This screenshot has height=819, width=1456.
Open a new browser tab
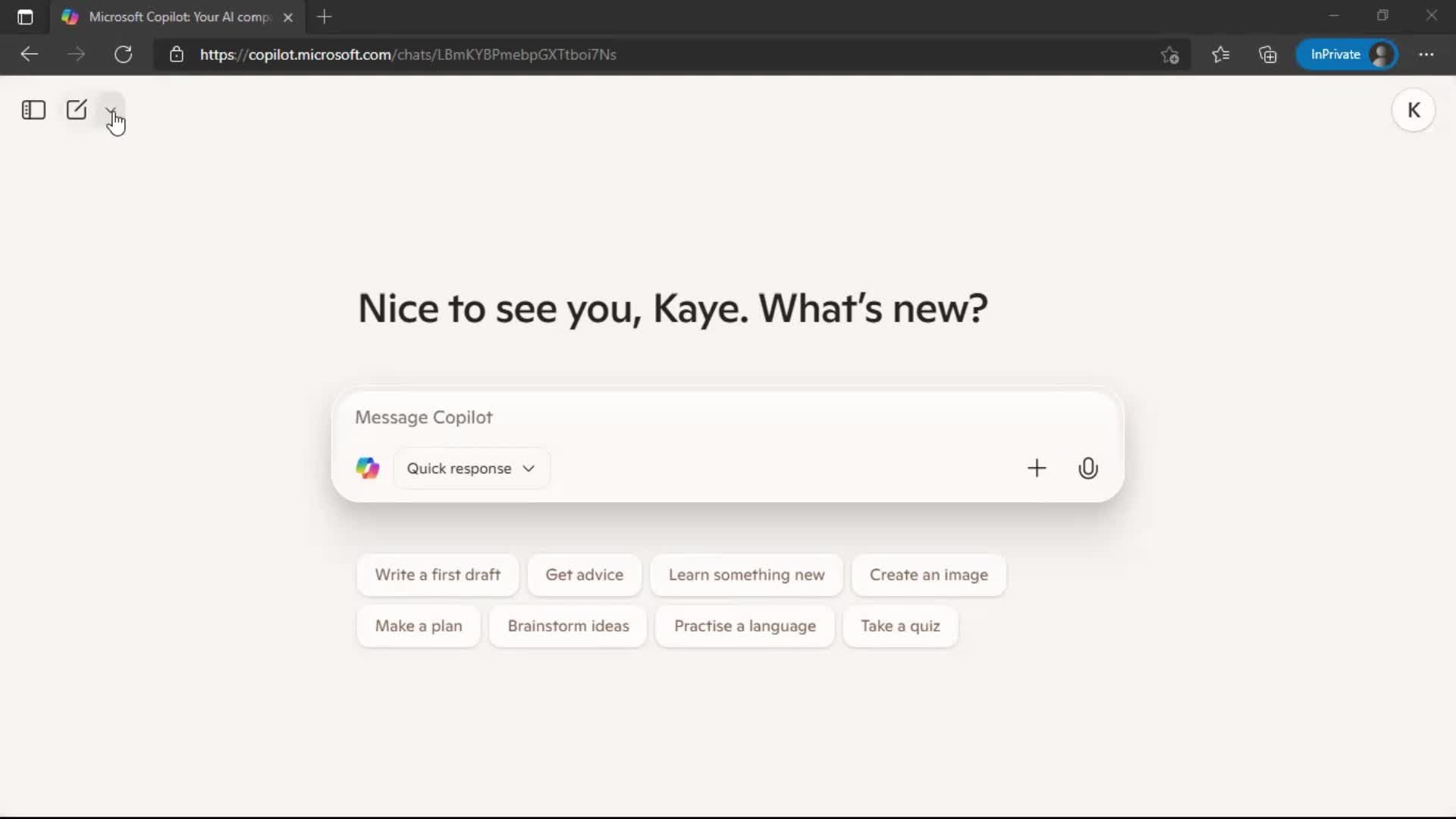tap(325, 17)
